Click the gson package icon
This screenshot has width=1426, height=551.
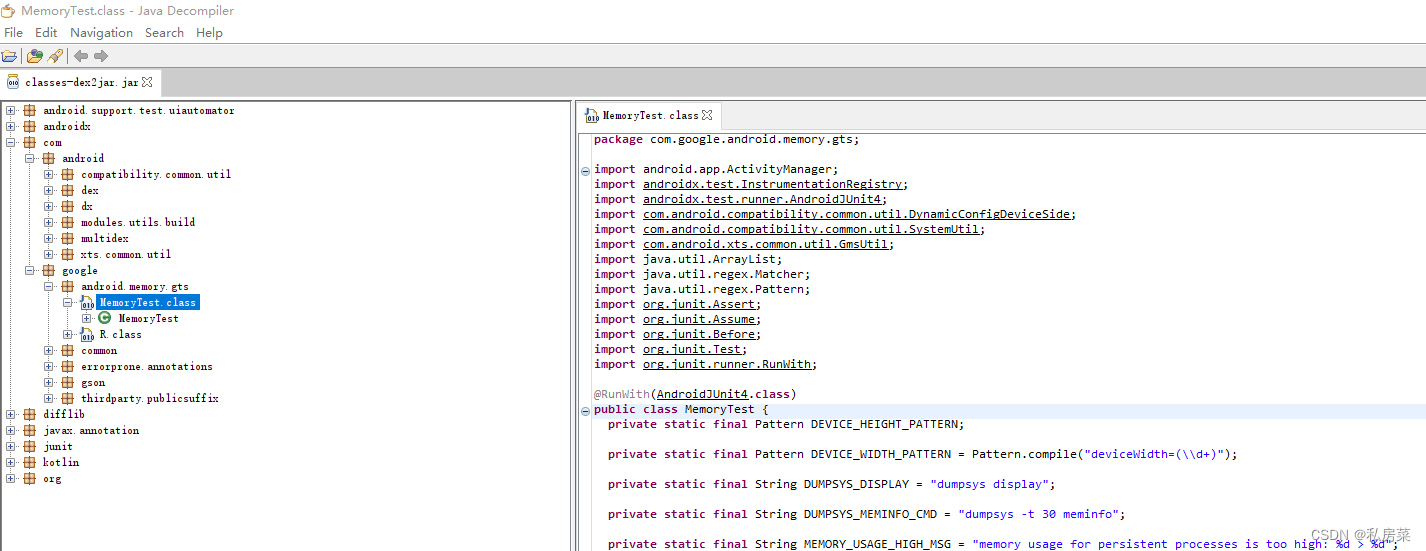pos(67,382)
